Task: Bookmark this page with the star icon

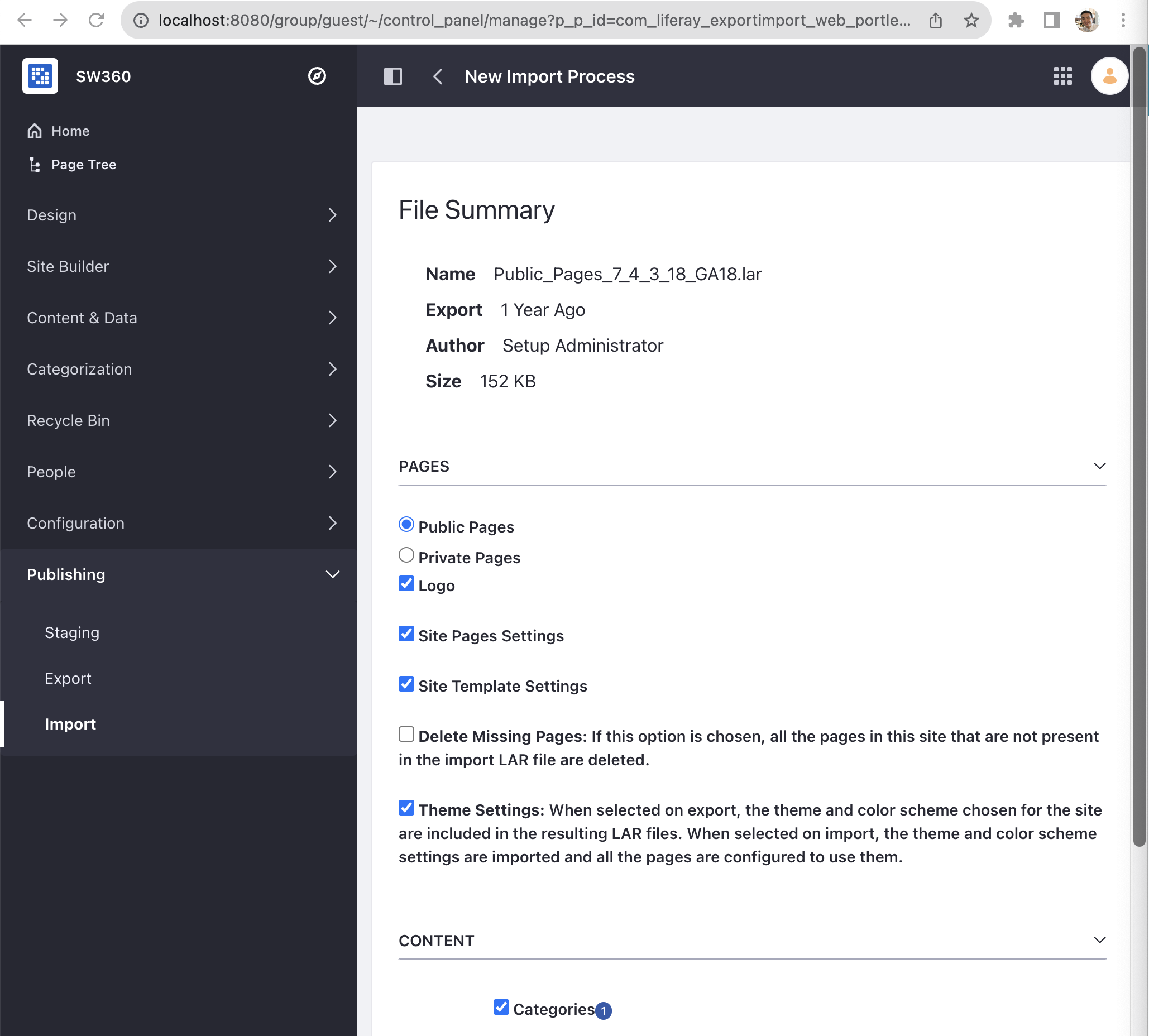Action: coord(971,21)
